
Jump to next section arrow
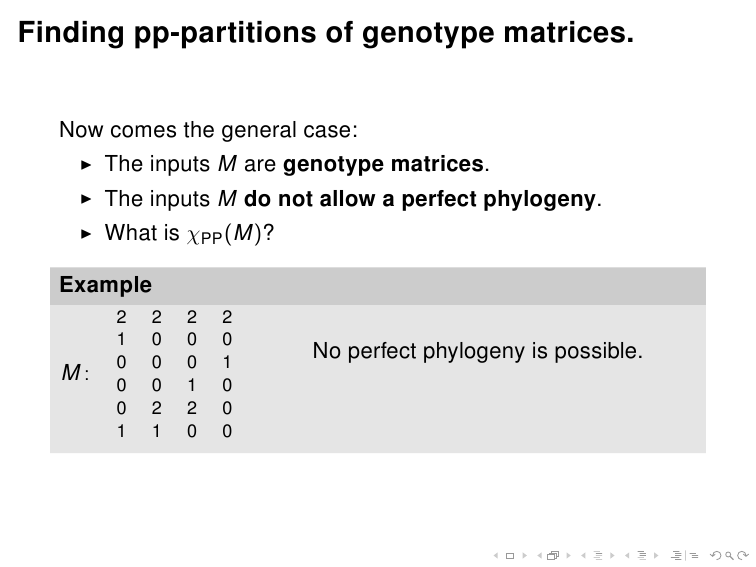pyautogui.click(x=656, y=555)
